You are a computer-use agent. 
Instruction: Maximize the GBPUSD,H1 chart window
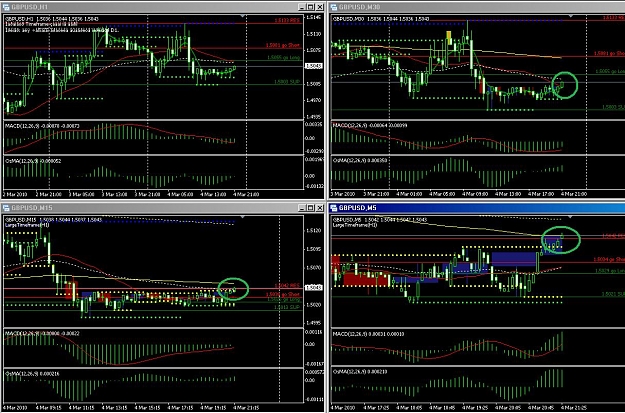(311, 7)
